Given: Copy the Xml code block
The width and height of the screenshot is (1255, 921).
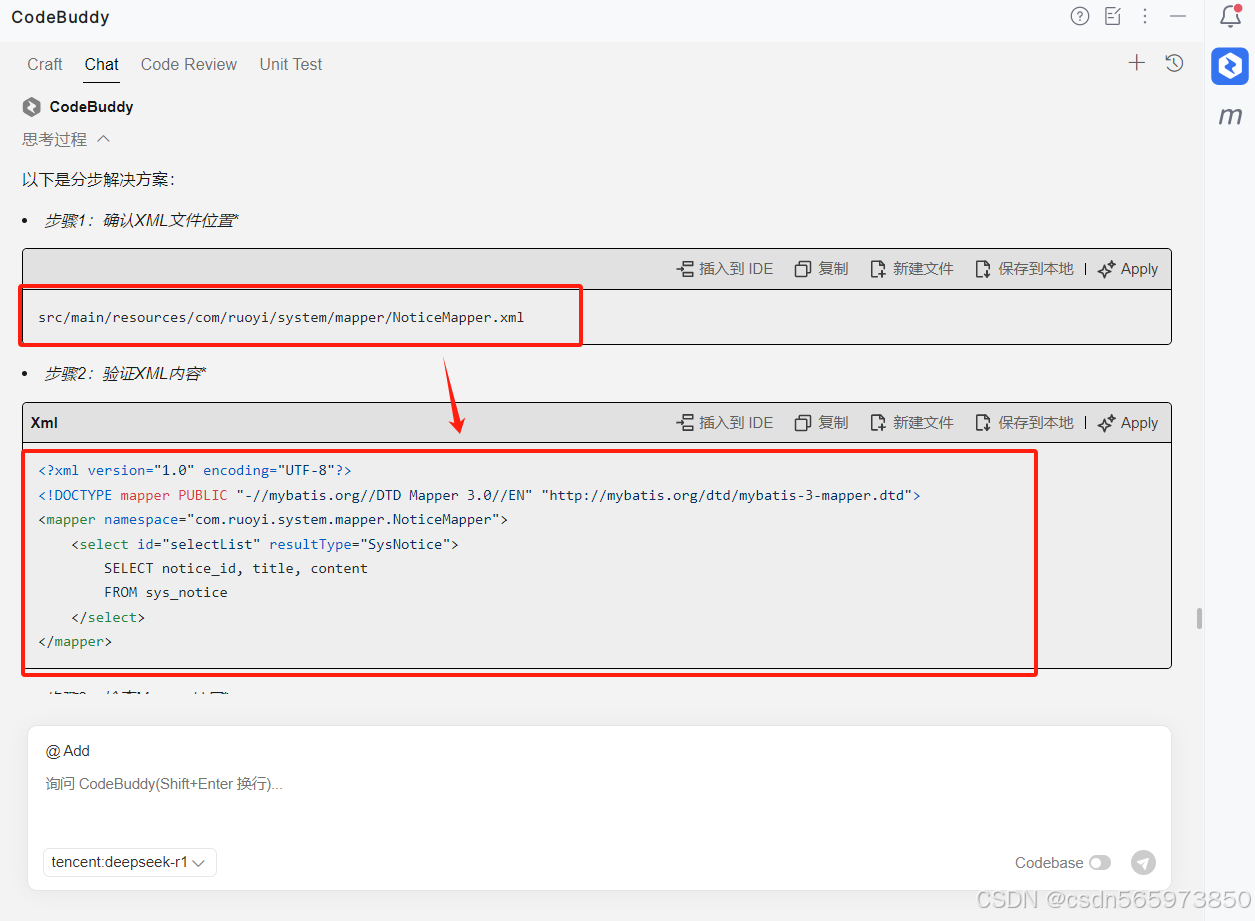Looking at the screenshot, I should tap(821, 423).
